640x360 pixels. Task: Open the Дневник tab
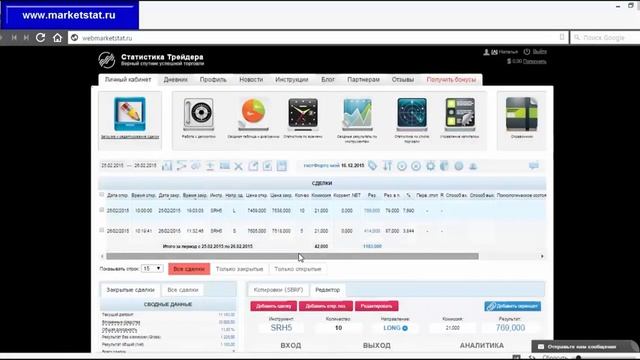[176, 80]
